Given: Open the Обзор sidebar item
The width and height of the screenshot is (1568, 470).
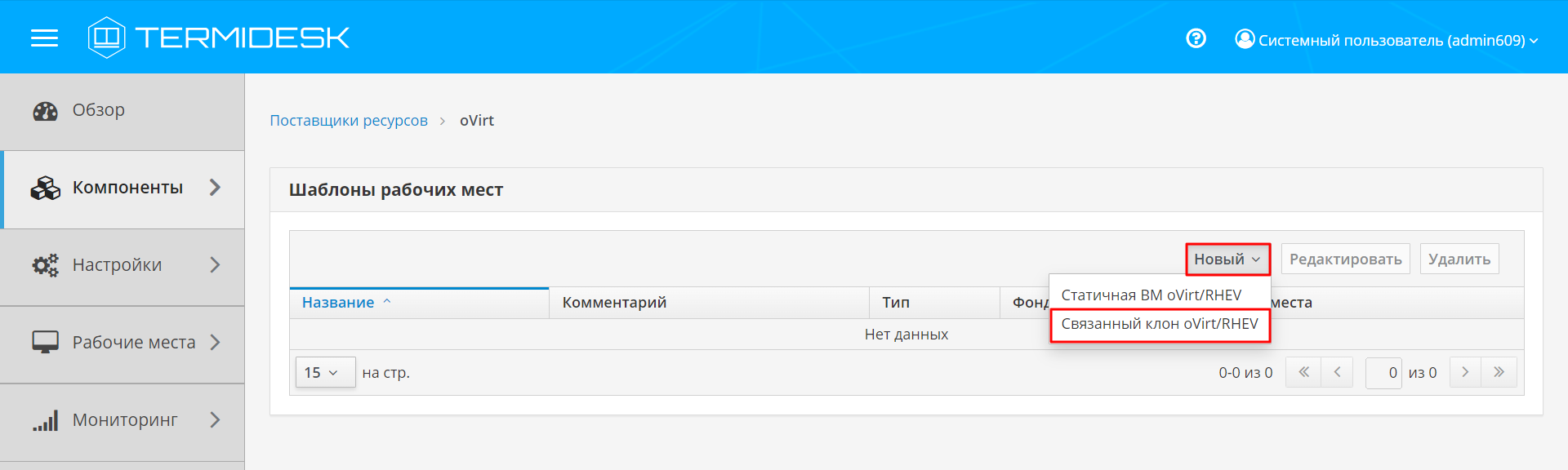Looking at the screenshot, I should tap(122, 111).
